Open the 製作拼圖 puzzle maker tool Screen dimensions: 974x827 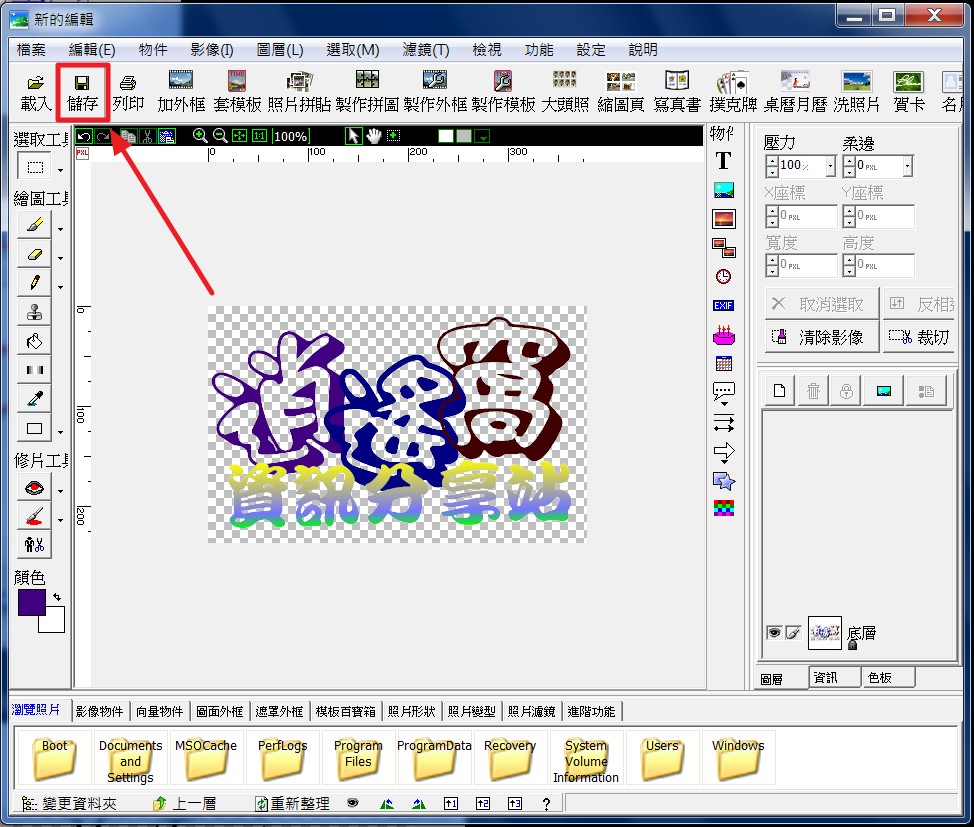(x=367, y=93)
